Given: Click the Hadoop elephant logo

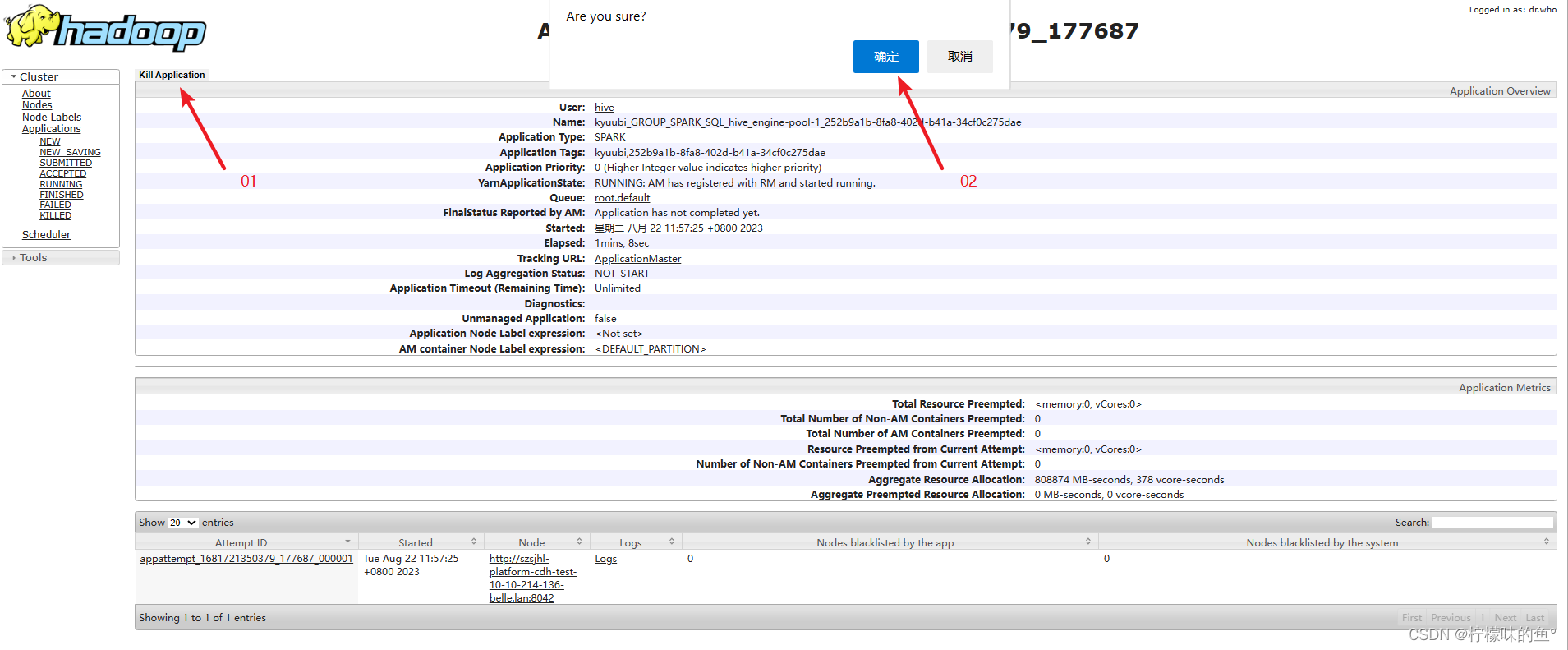Looking at the screenshot, I should pos(106,29).
